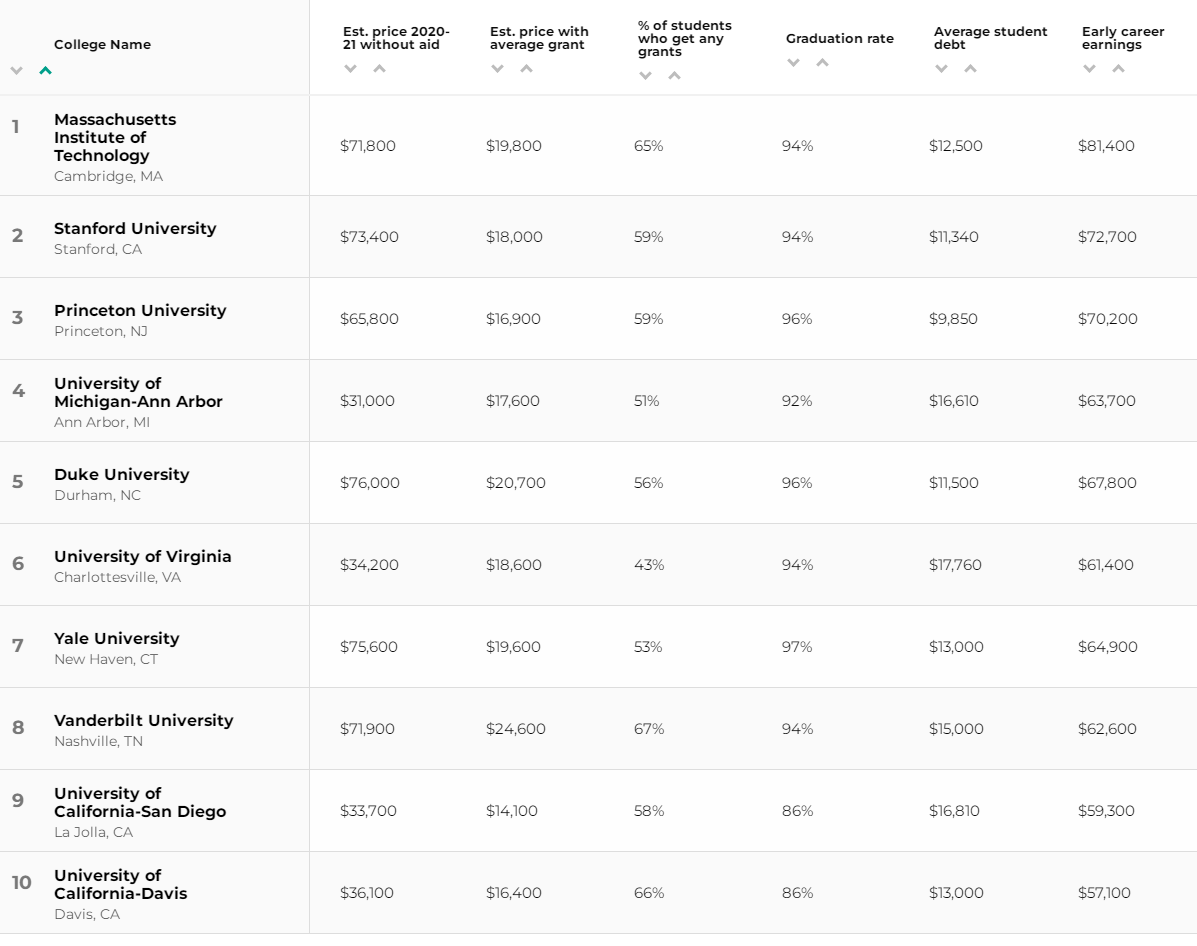Sort percent of students with grants descending

pos(645,75)
